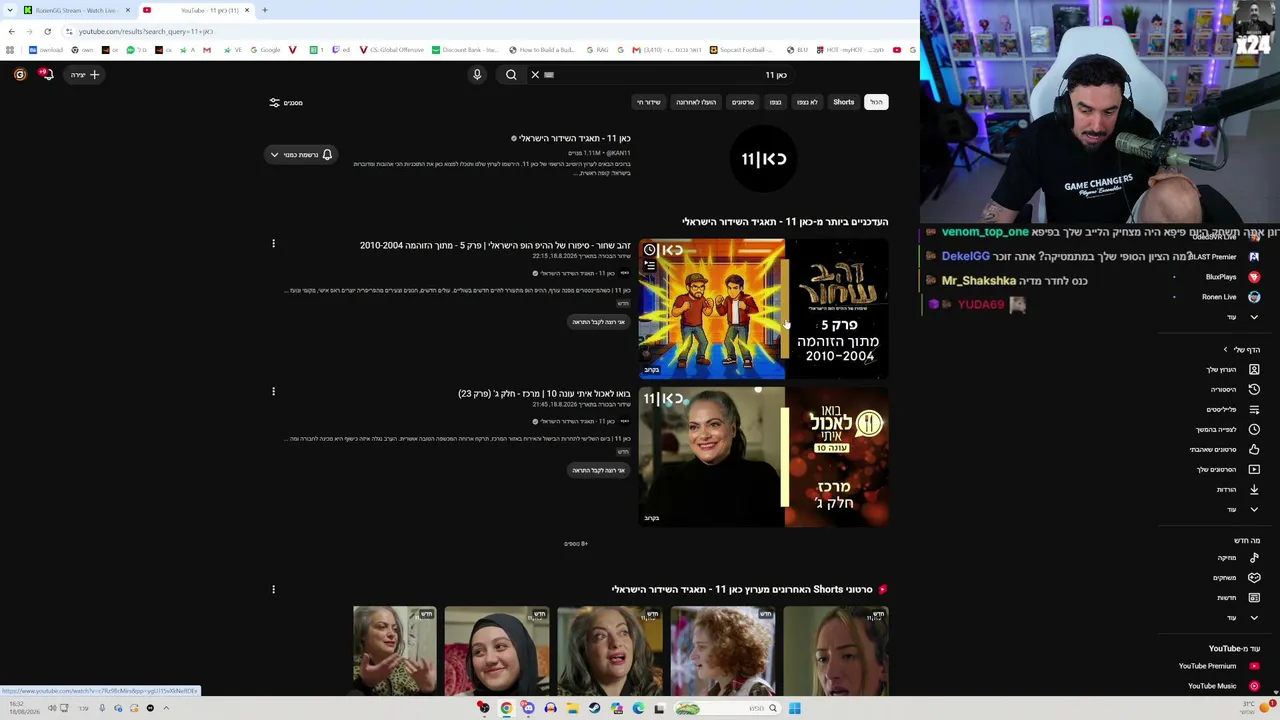Select the 'נצפו' (Watched) chip
Viewport: 1280px width, 720px height.
[x=775, y=102]
